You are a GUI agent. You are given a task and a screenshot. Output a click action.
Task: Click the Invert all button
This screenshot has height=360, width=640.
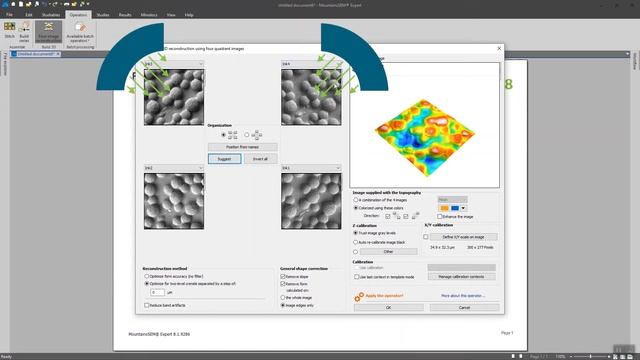260,159
